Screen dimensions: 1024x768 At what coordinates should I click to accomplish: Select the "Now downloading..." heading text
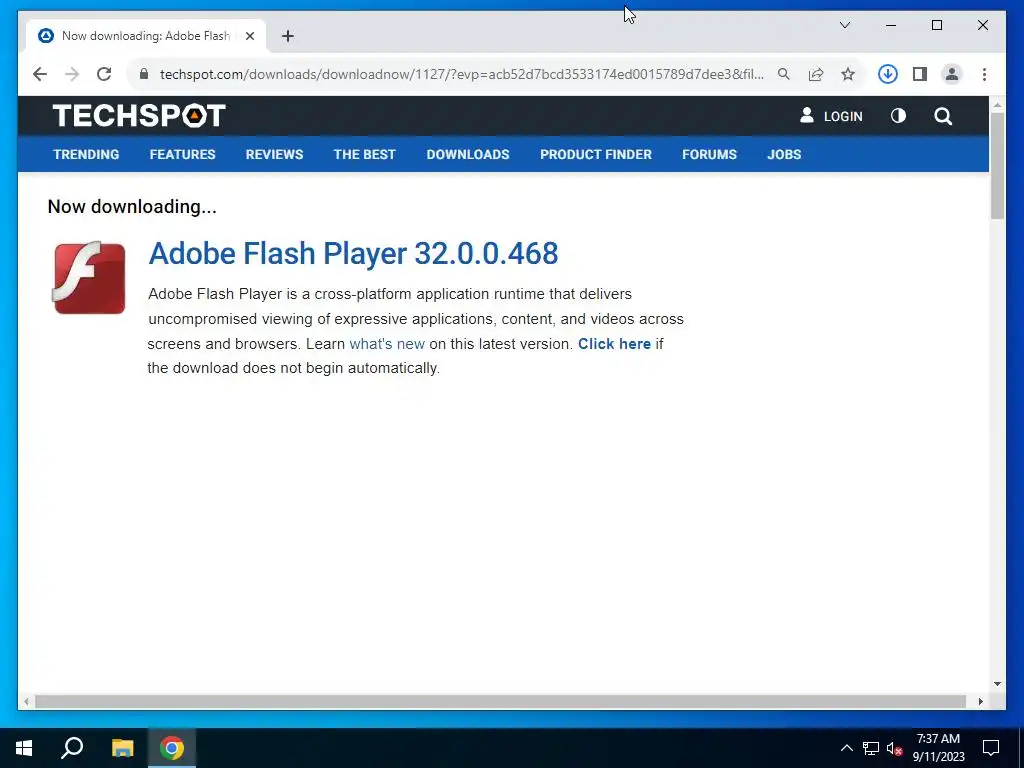pyautogui.click(x=132, y=207)
